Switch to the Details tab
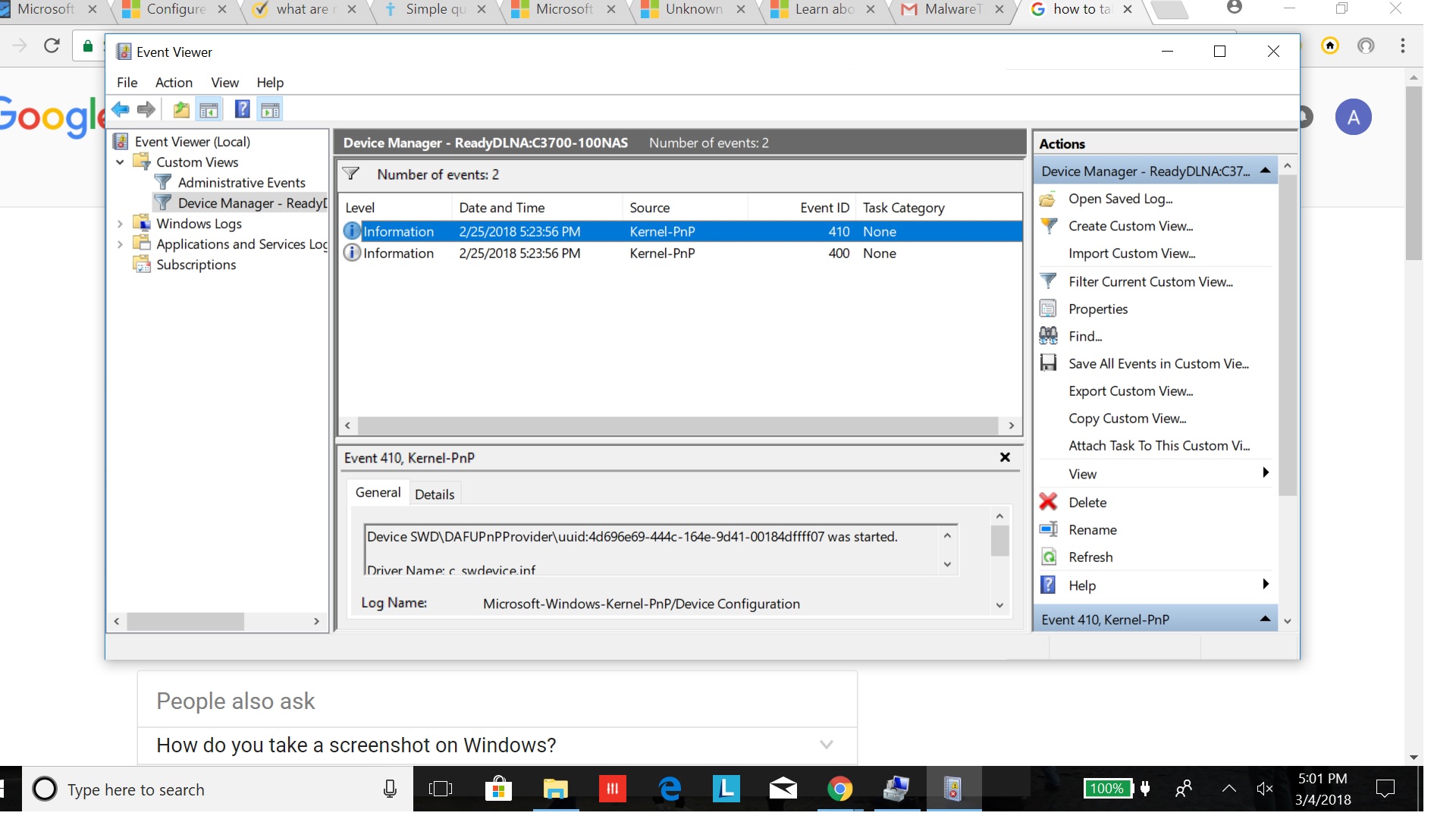Image resolution: width=1456 pixels, height=819 pixels. point(435,494)
